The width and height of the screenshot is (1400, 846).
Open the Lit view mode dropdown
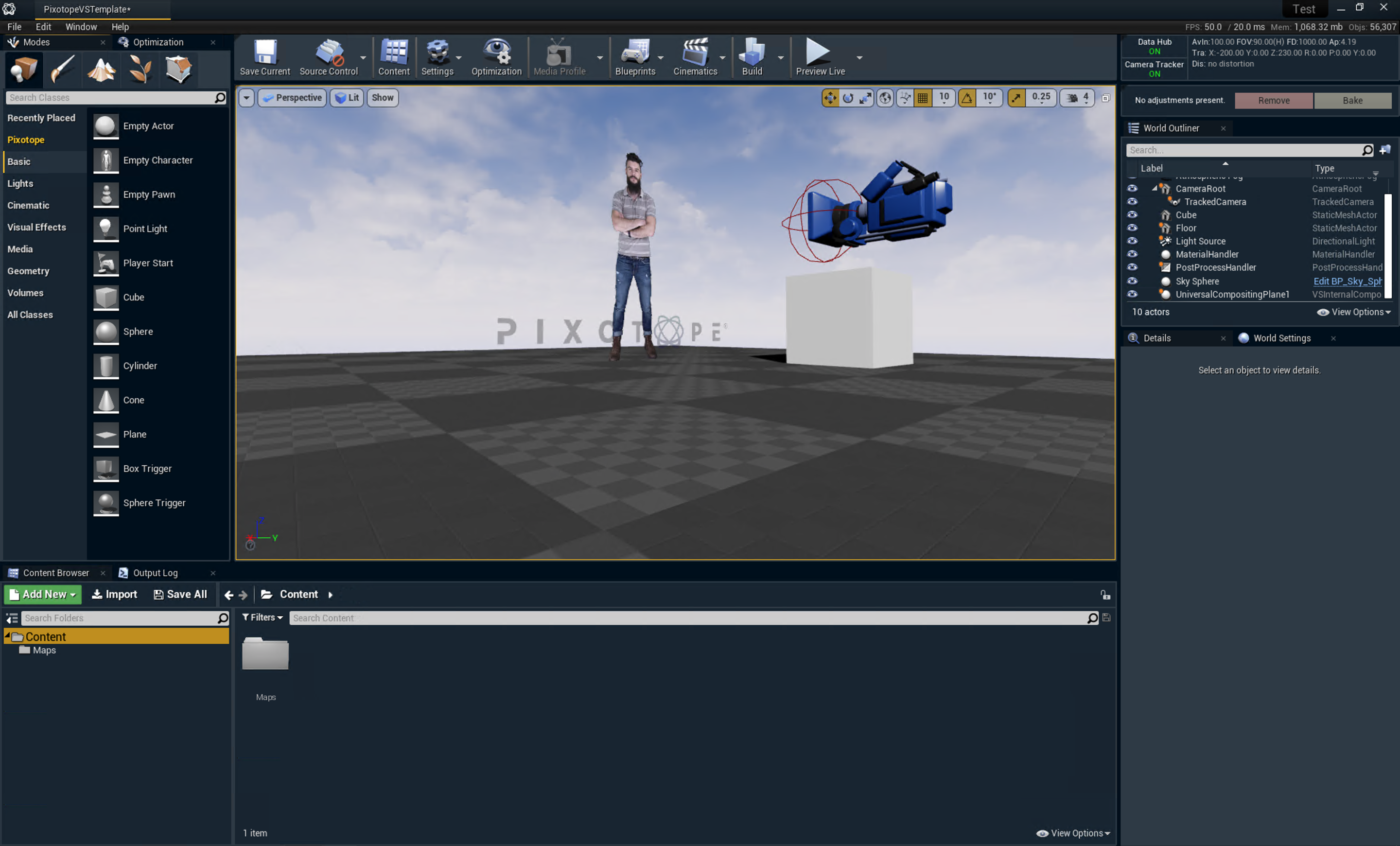347,97
